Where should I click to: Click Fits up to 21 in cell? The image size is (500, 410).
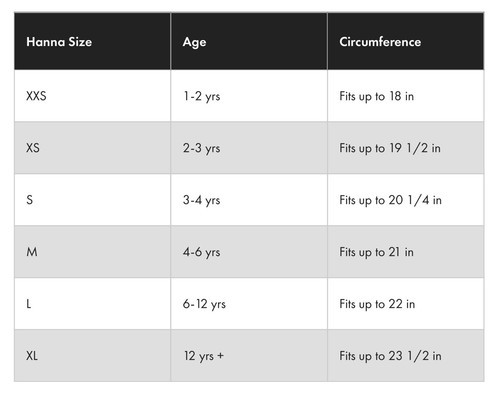406,252
